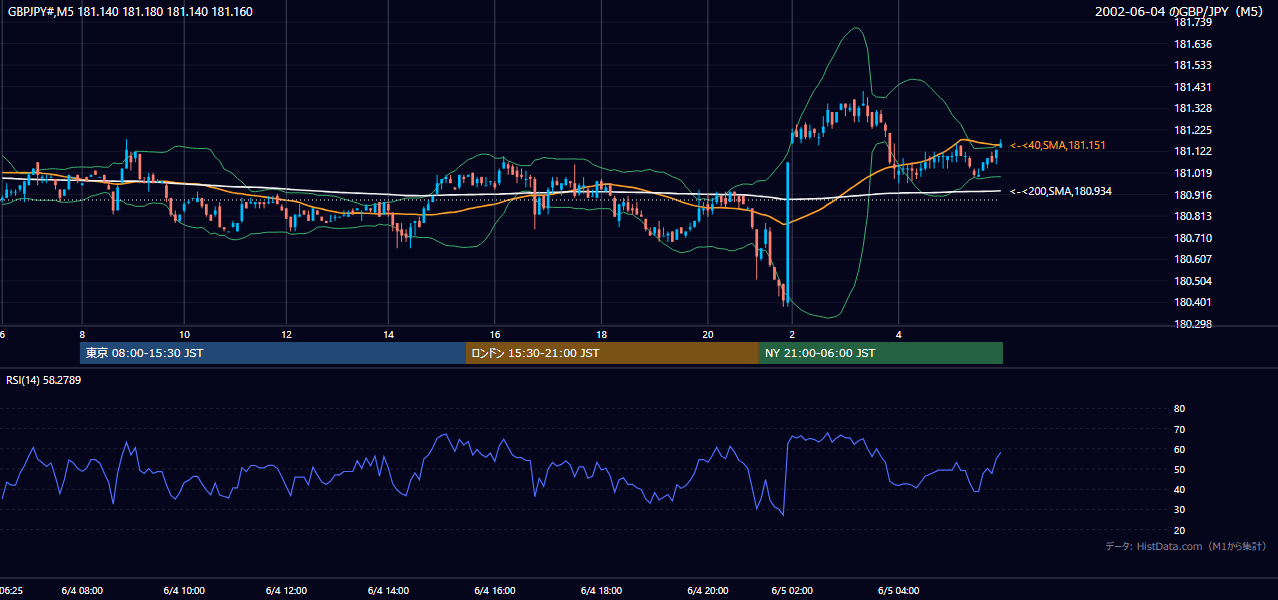
Task: Click the 6/4 10:00 date axis label
Action: coord(185,591)
